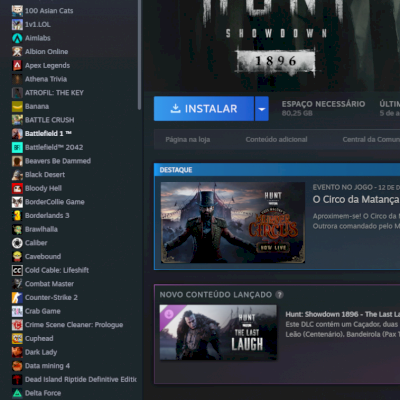
Task: Select the Borderlands 3 icon
Action: coord(17,216)
